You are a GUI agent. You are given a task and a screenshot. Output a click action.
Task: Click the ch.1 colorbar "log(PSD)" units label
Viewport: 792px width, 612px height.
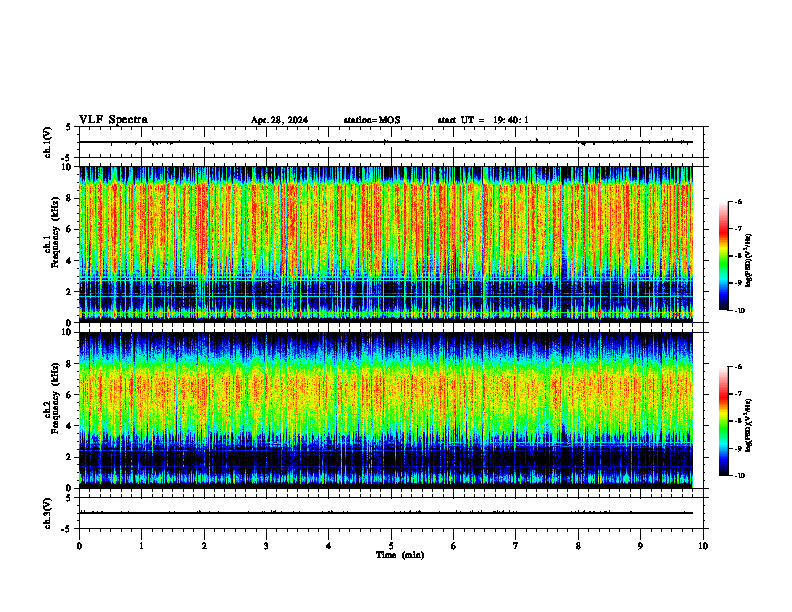point(749,261)
